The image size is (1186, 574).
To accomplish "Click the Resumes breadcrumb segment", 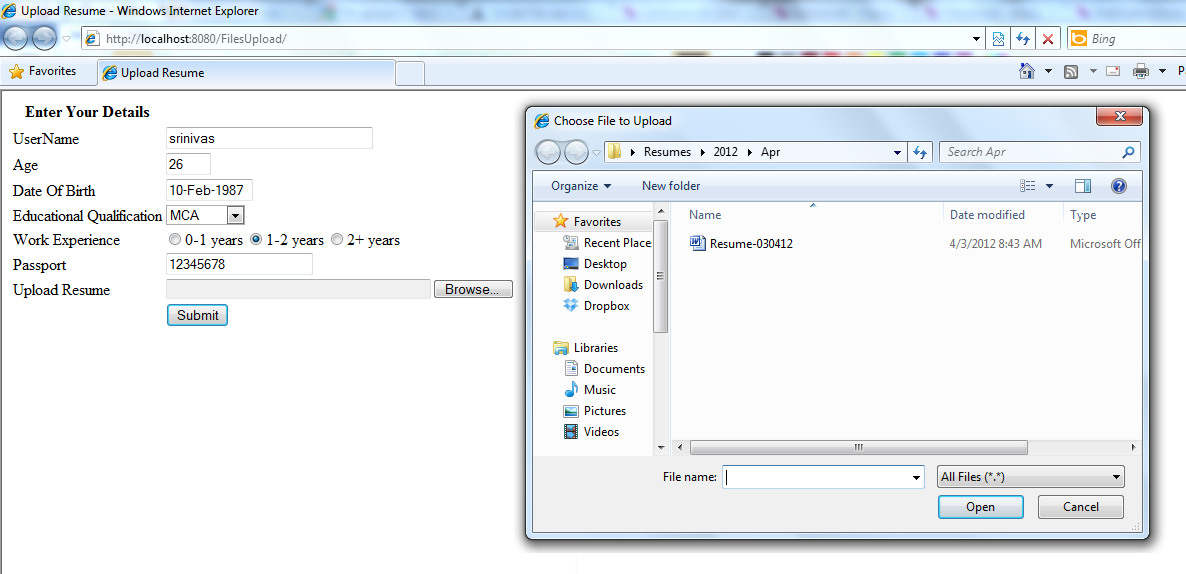I will [667, 152].
